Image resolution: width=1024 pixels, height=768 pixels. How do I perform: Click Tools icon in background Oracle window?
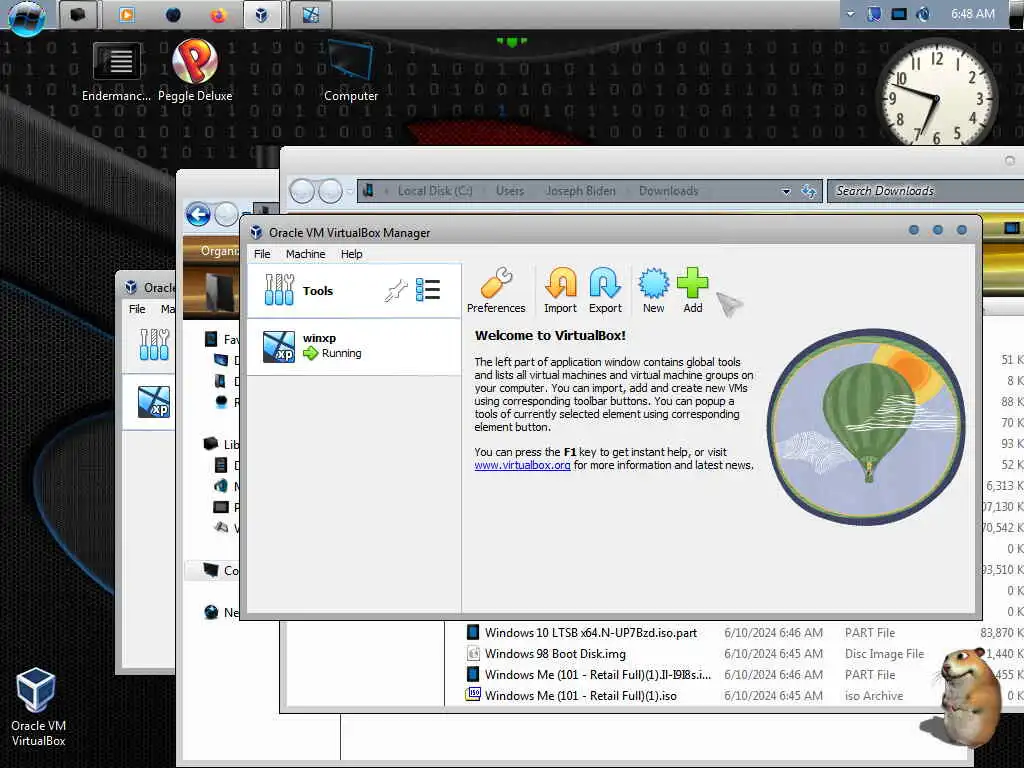point(154,344)
